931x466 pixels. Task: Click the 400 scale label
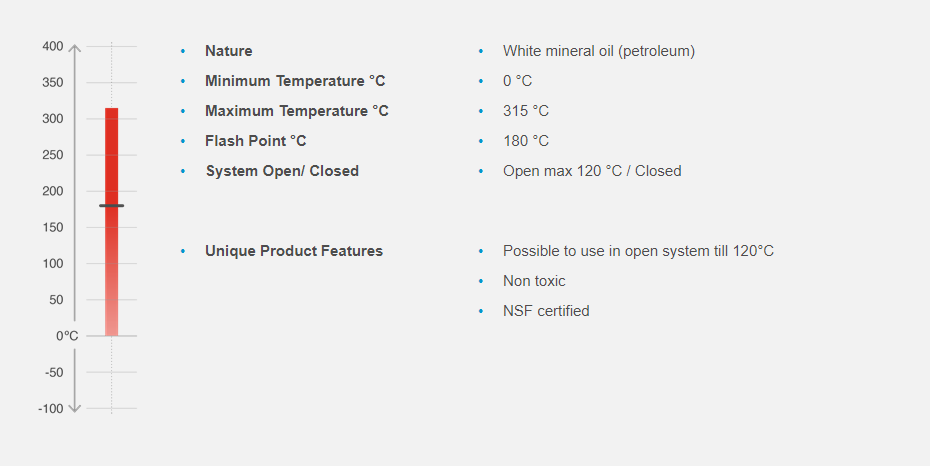[53, 47]
